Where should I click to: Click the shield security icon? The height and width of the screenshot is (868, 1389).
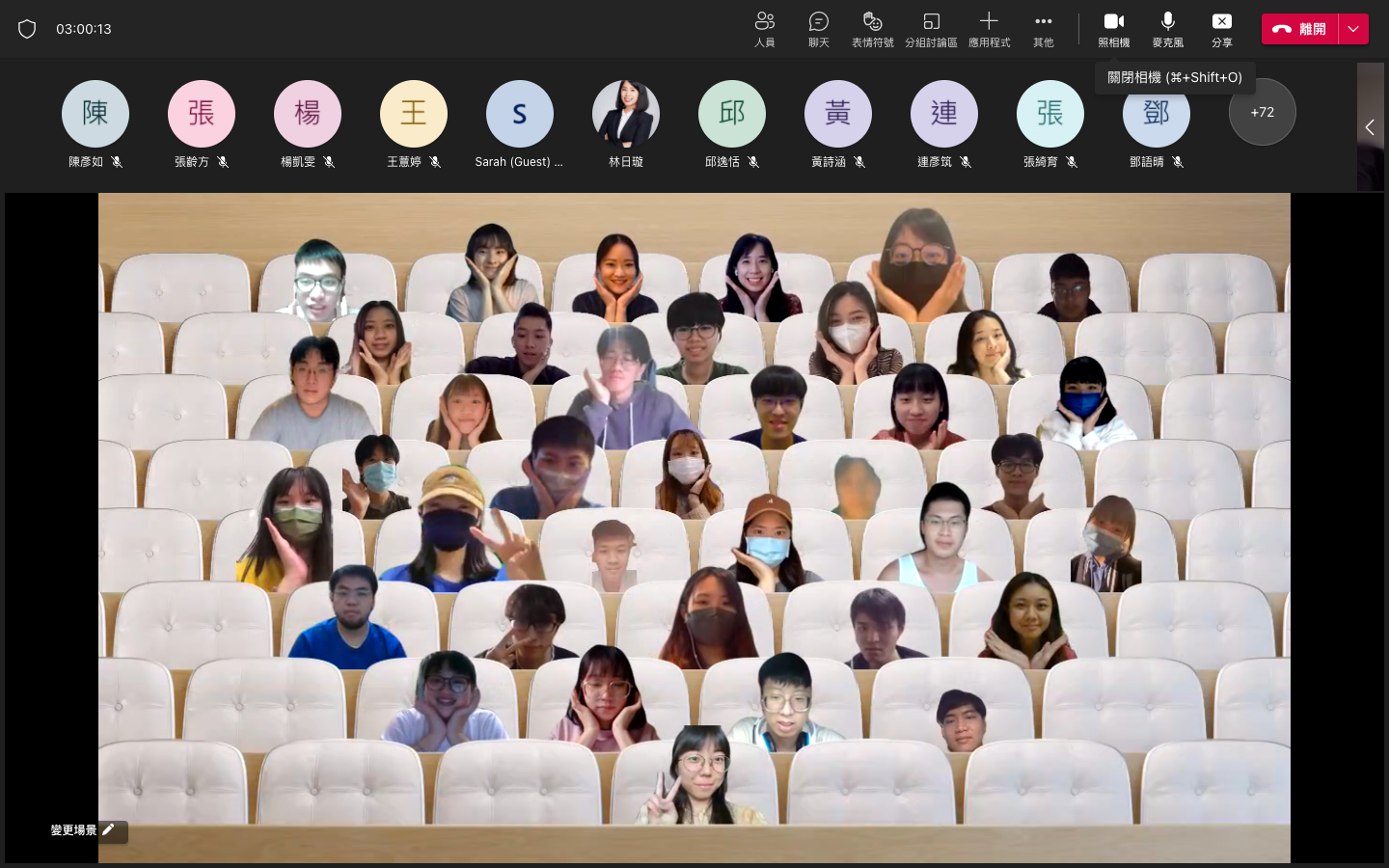point(27,29)
